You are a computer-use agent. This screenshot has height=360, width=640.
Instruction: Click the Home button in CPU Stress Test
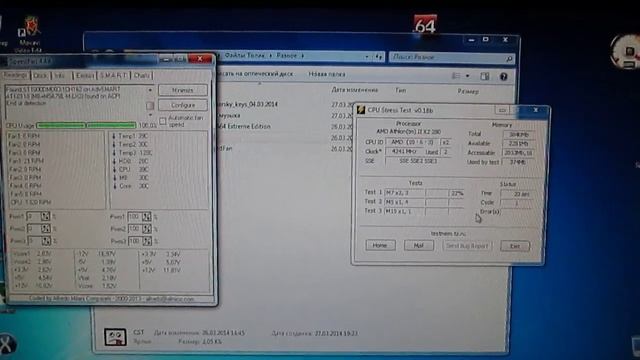[x=380, y=245]
